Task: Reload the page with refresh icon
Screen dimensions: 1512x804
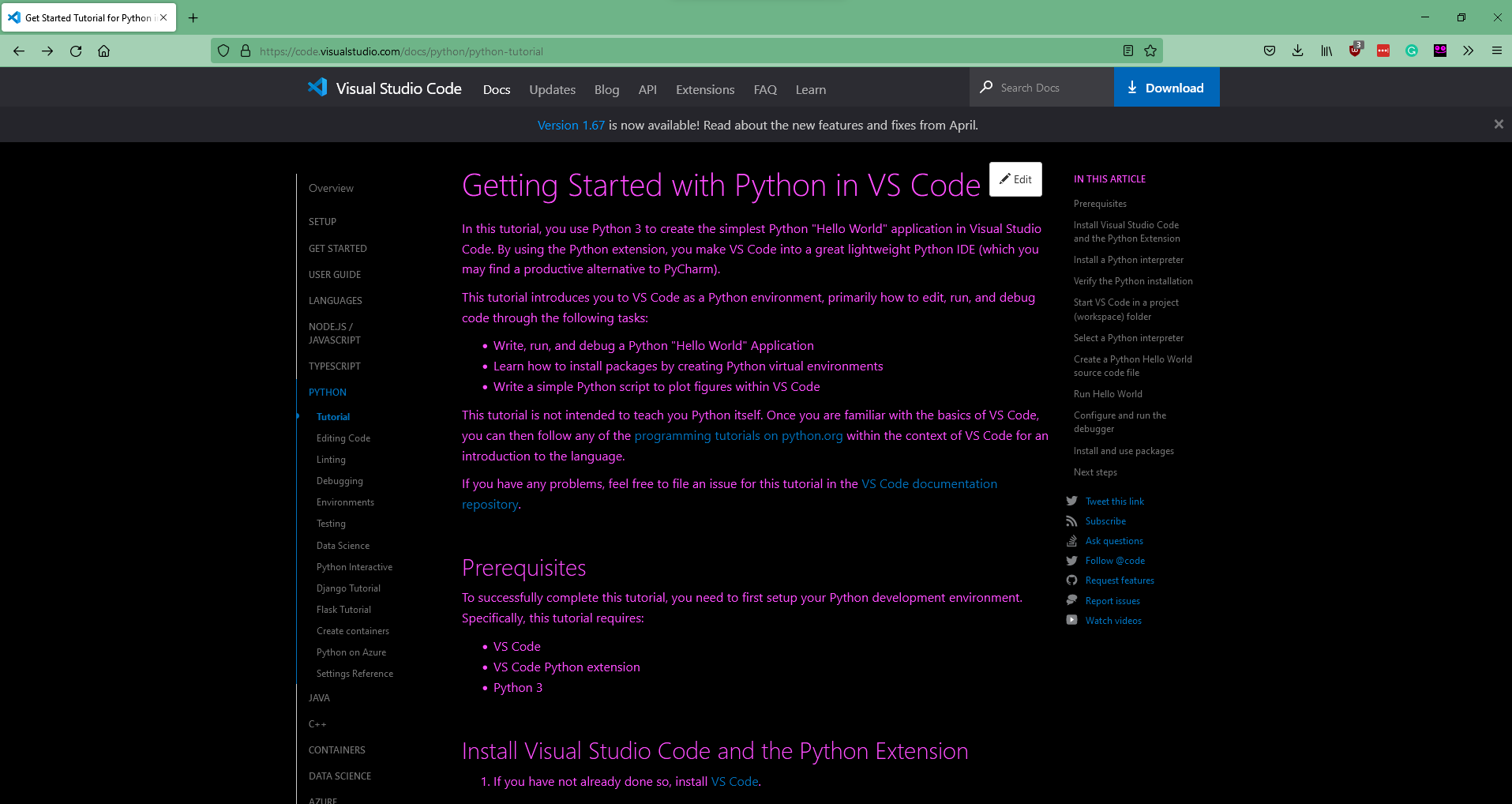Action: [76, 51]
